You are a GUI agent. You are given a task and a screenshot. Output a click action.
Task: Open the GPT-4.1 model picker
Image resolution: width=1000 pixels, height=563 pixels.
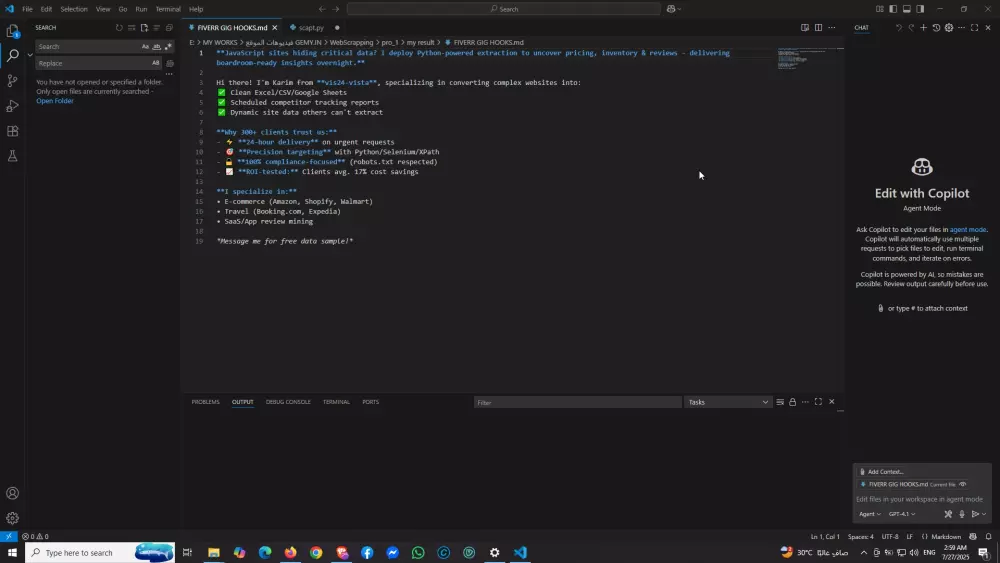click(902, 514)
